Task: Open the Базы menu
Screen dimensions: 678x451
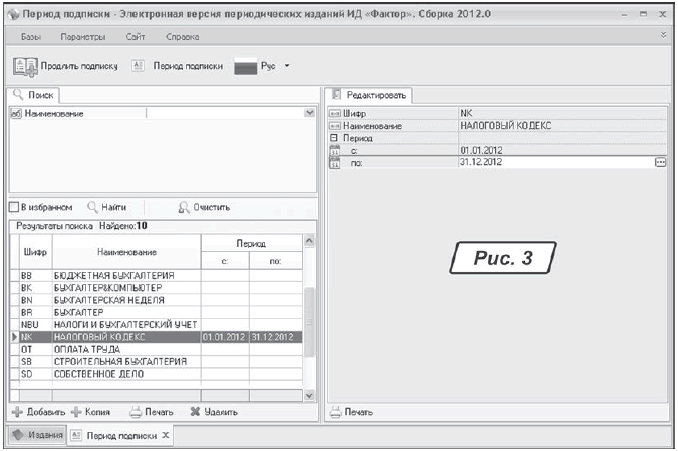Action: [31, 36]
